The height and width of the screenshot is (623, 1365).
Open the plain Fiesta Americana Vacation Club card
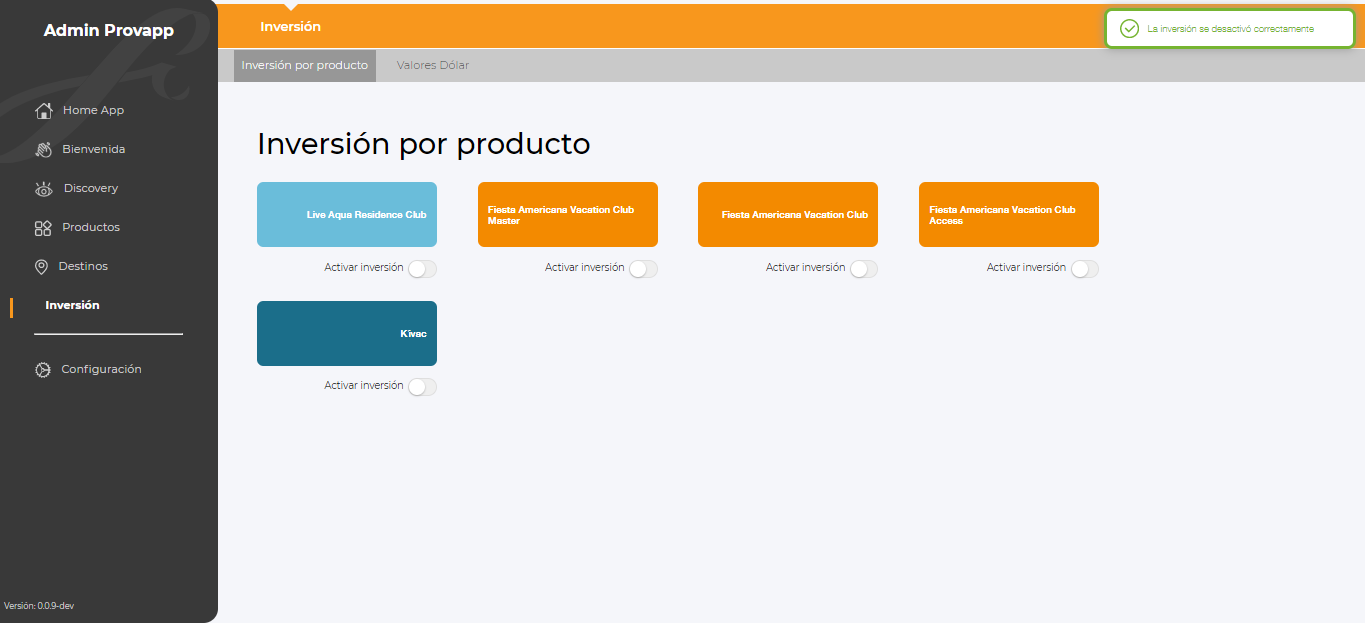click(x=788, y=215)
